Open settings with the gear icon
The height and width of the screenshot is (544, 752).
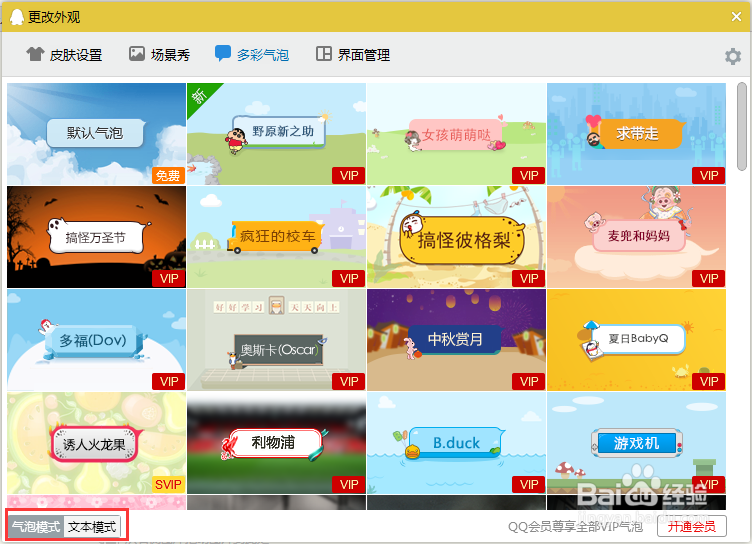coord(733,56)
